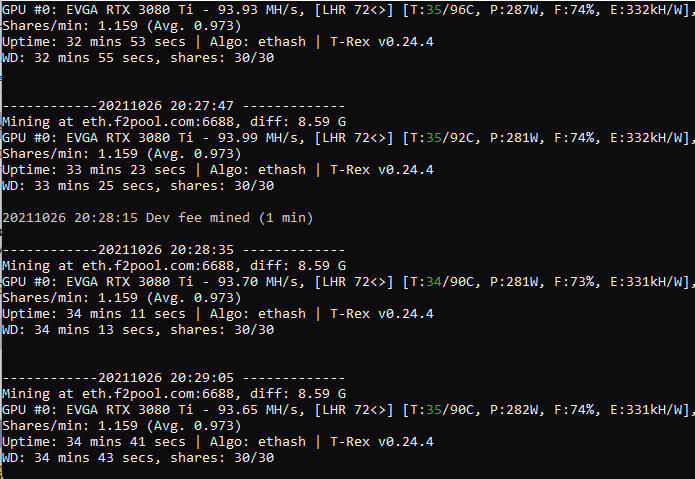Image resolution: width=695 pixels, height=479 pixels.
Task: Click the 20:28:35 timestamp separator line
Action: (173, 250)
